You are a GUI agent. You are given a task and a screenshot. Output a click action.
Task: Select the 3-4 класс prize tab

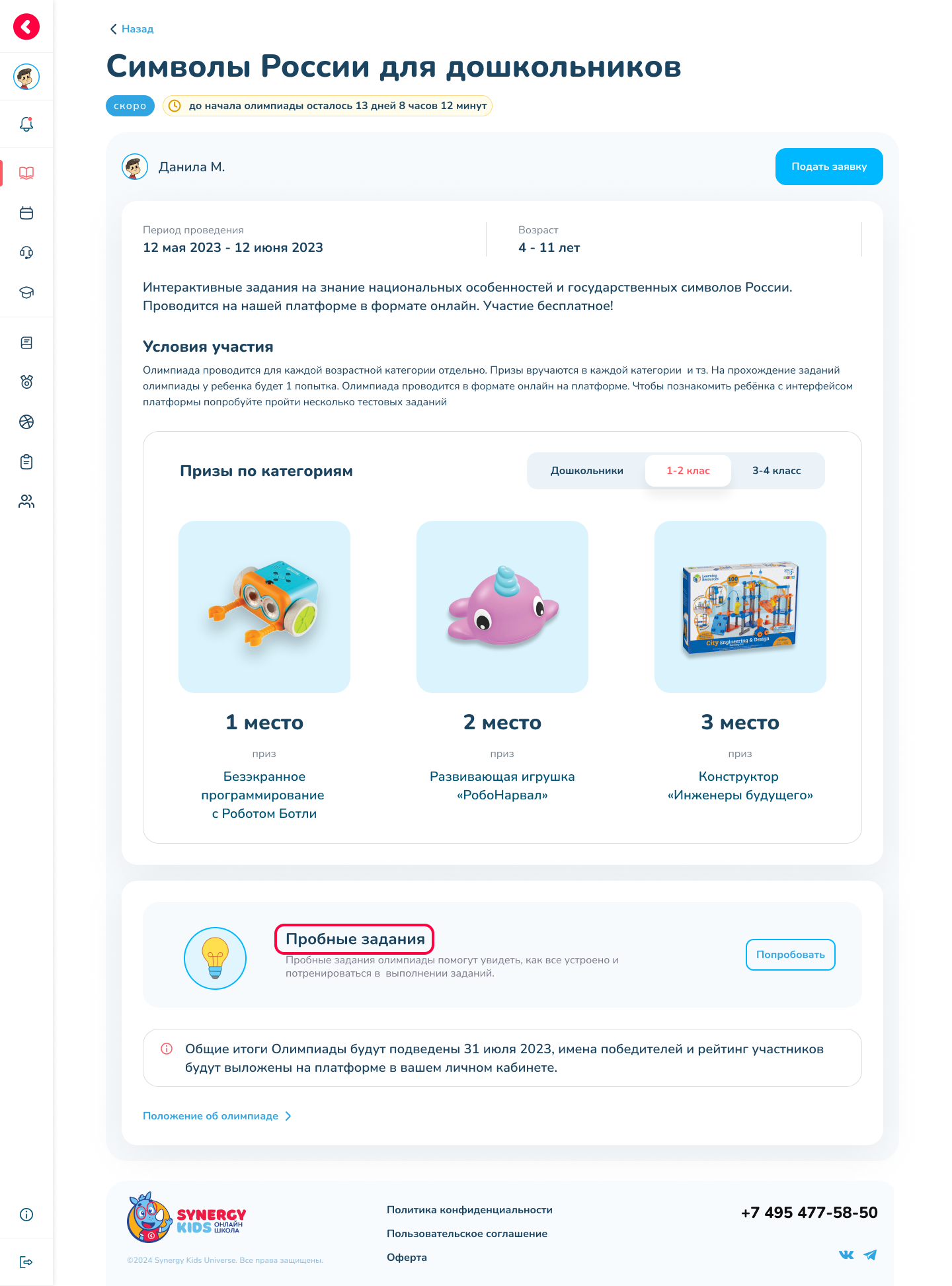click(776, 471)
